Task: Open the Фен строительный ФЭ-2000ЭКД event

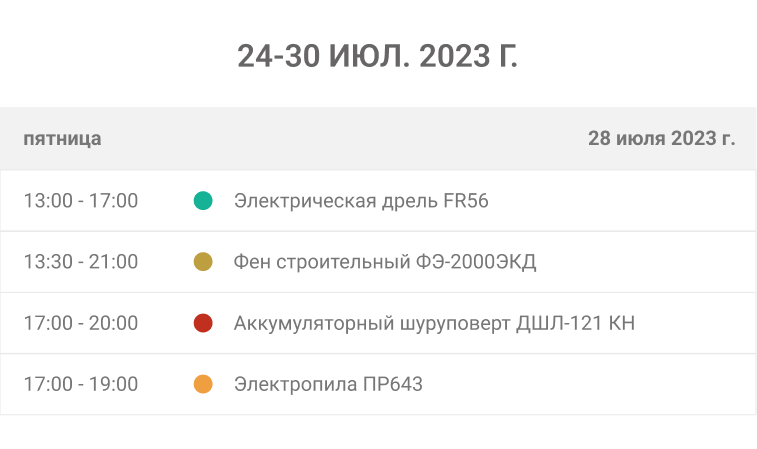Action: (384, 262)
